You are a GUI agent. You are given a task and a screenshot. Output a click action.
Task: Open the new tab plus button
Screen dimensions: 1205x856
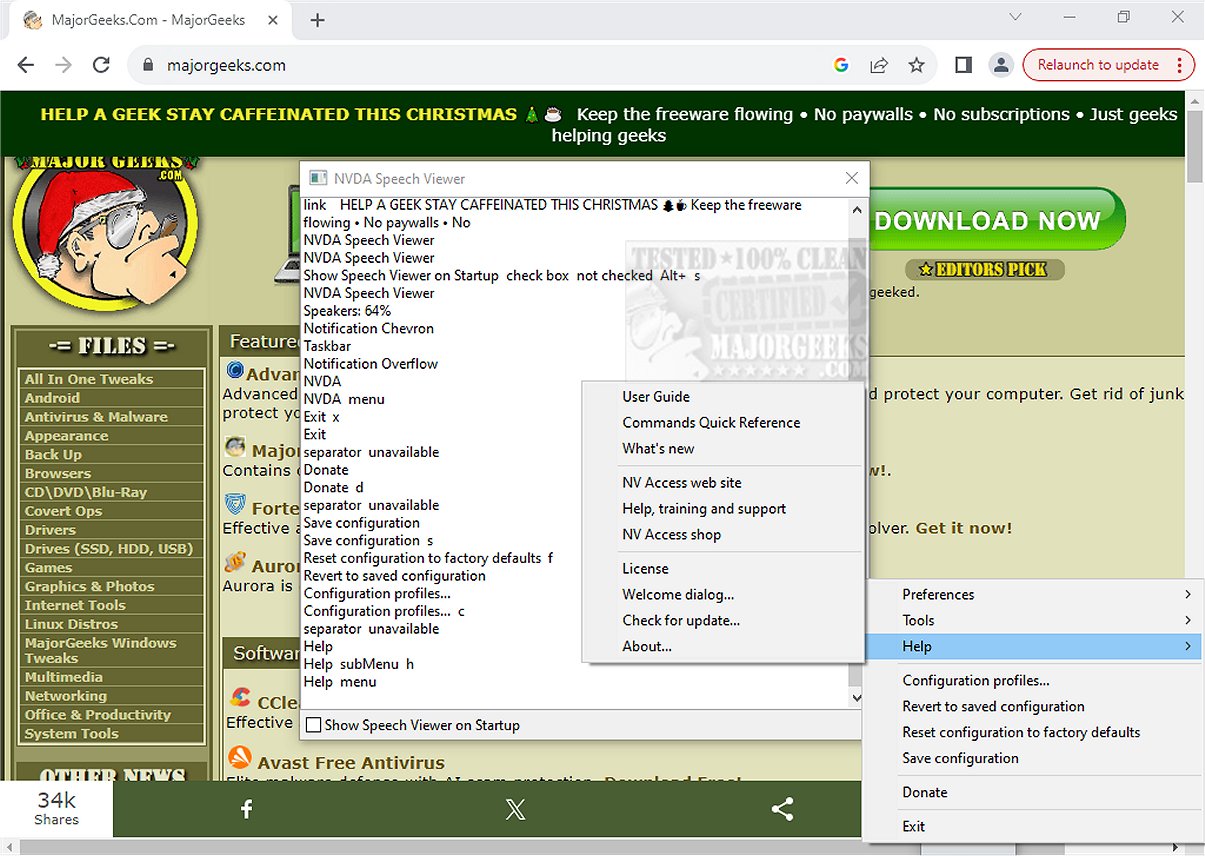[317, 20]
